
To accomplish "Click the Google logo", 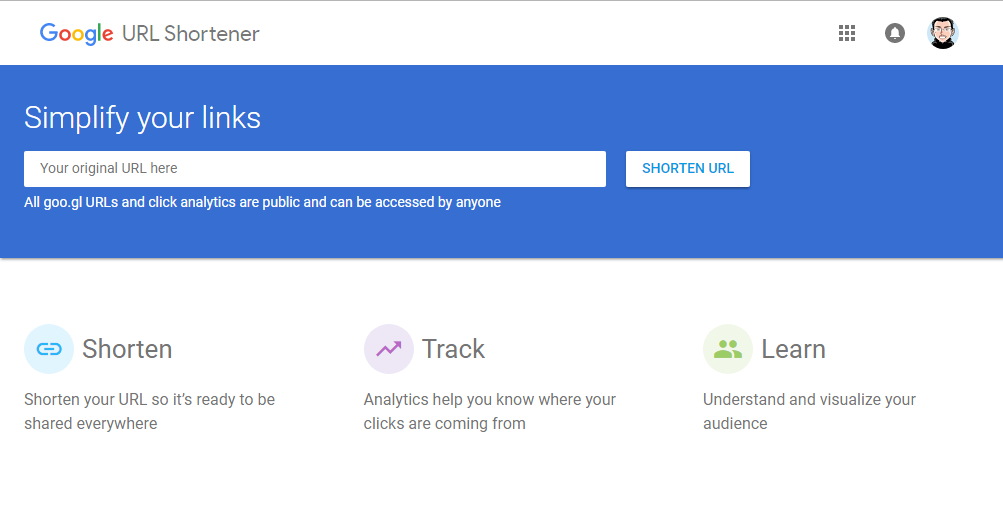I will tap(77, 34).
